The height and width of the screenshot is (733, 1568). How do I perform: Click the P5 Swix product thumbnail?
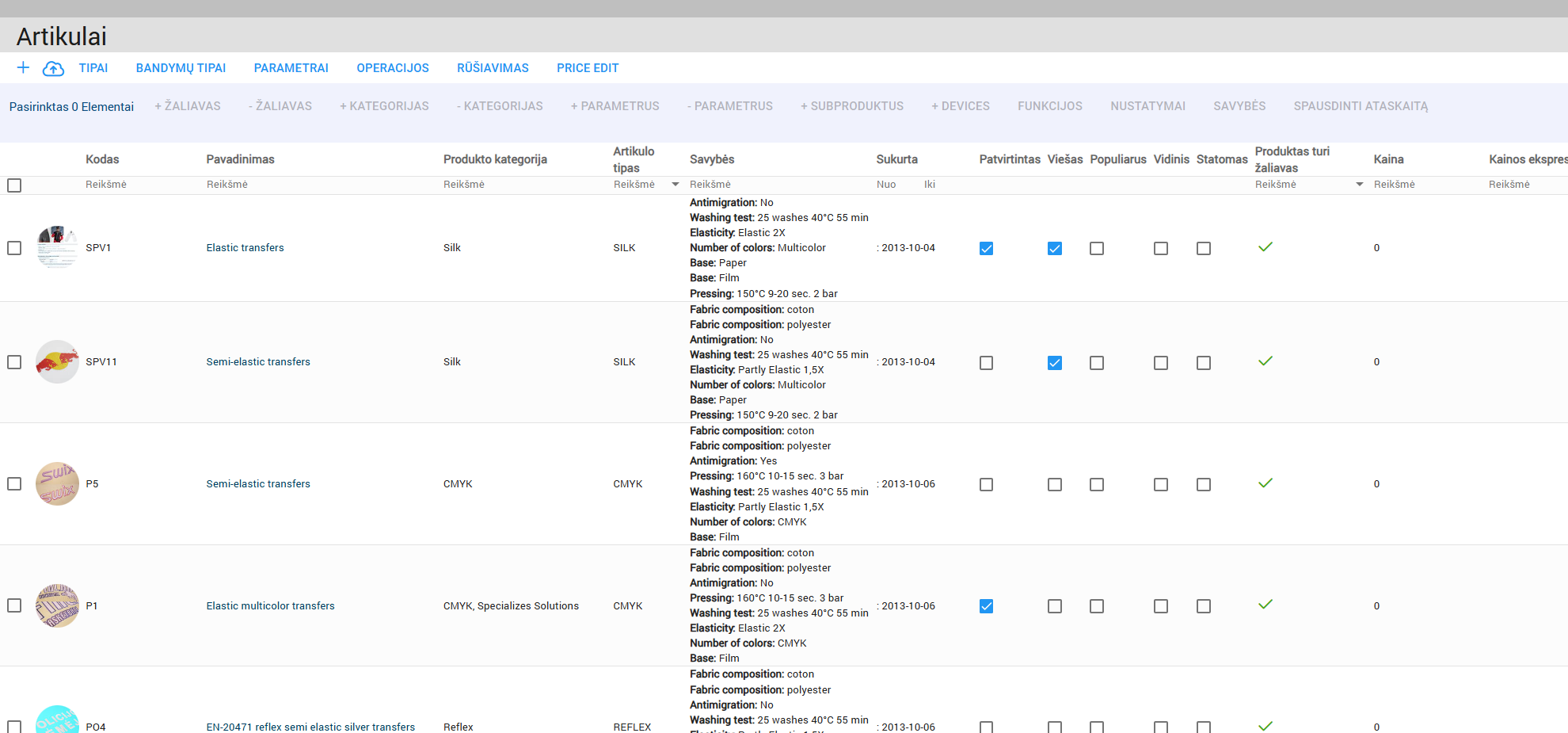57,484
